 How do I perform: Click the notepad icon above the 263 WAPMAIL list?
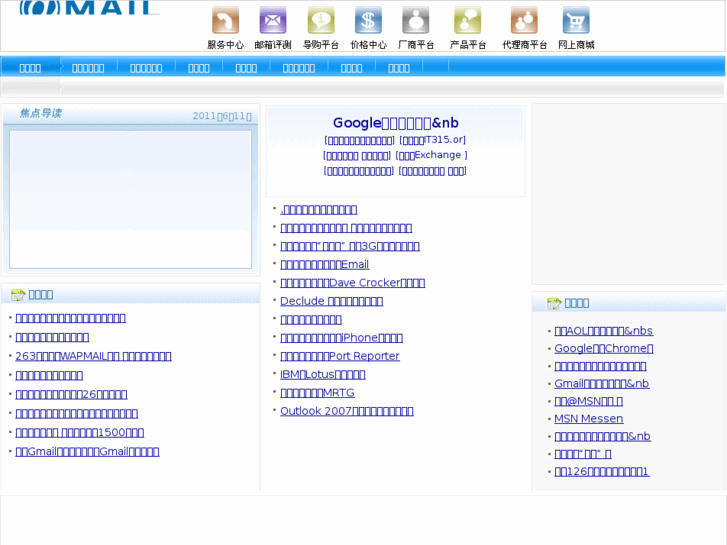pos(18,295)
